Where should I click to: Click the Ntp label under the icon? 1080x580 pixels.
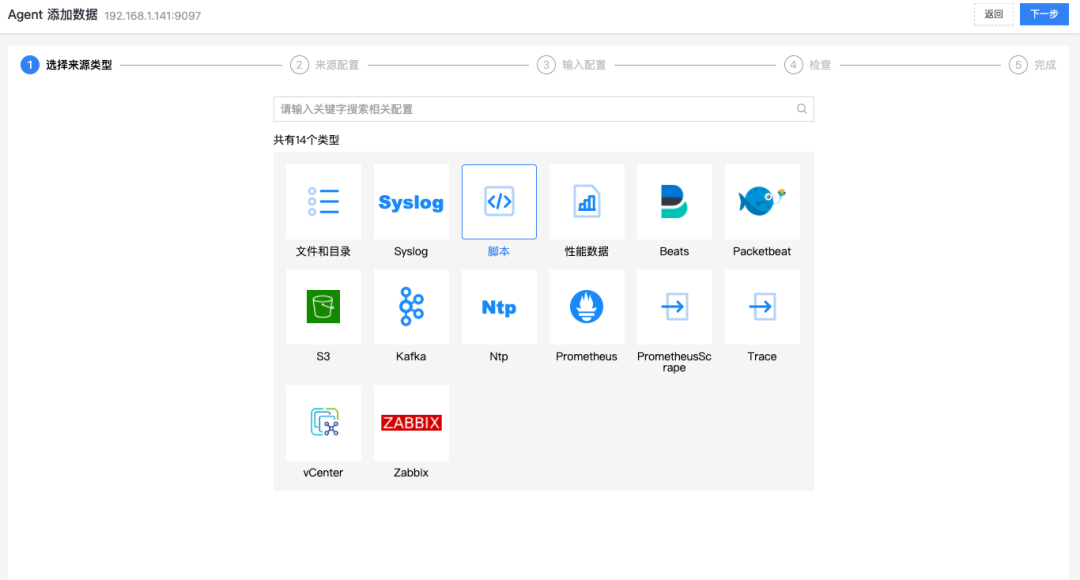[x=499, y=356]
